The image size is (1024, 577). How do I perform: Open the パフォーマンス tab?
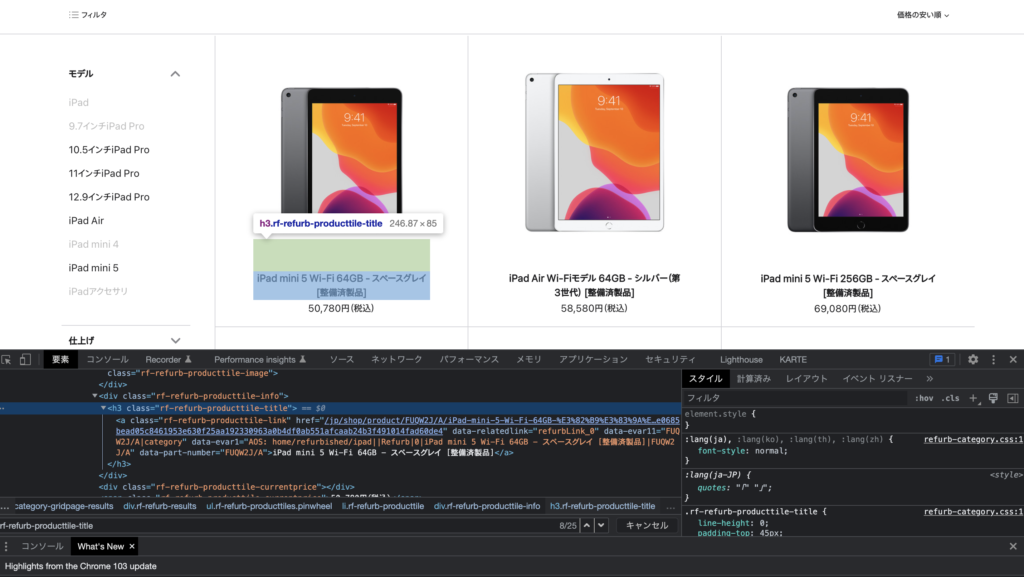pyautogui.click(x=469, y=360)
